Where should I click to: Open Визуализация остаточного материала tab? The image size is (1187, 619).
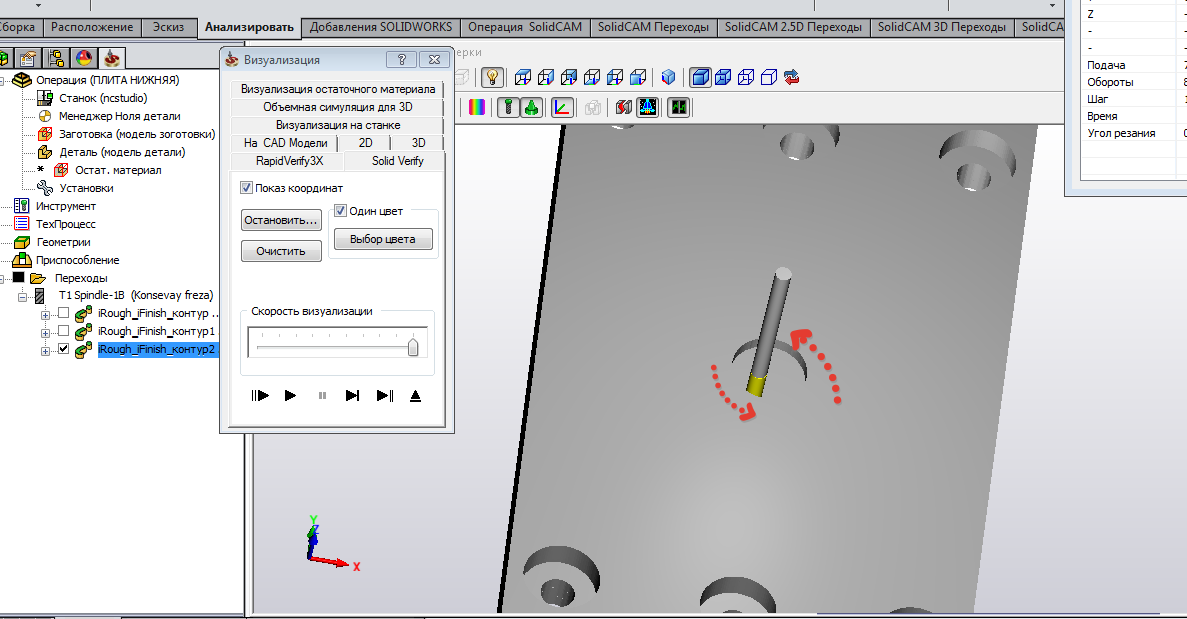pyautogui.click(x=338, y=89)
